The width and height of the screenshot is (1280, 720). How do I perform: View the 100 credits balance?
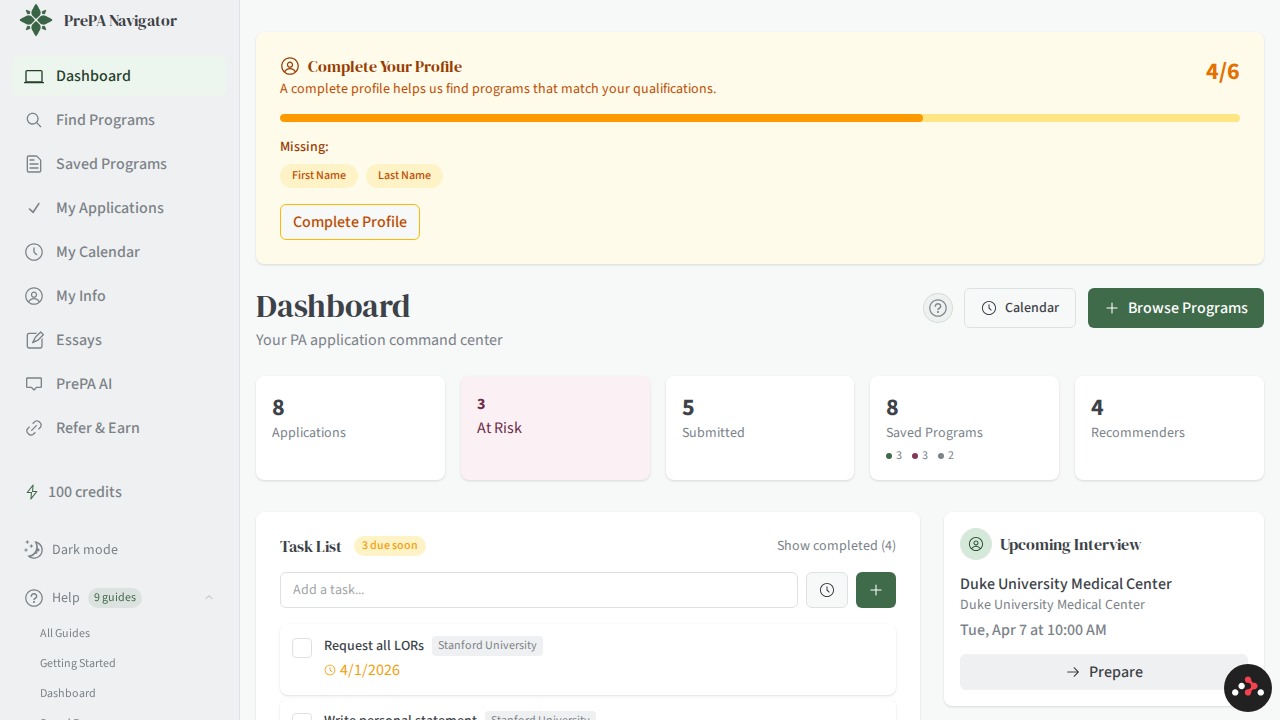(85, 492)
